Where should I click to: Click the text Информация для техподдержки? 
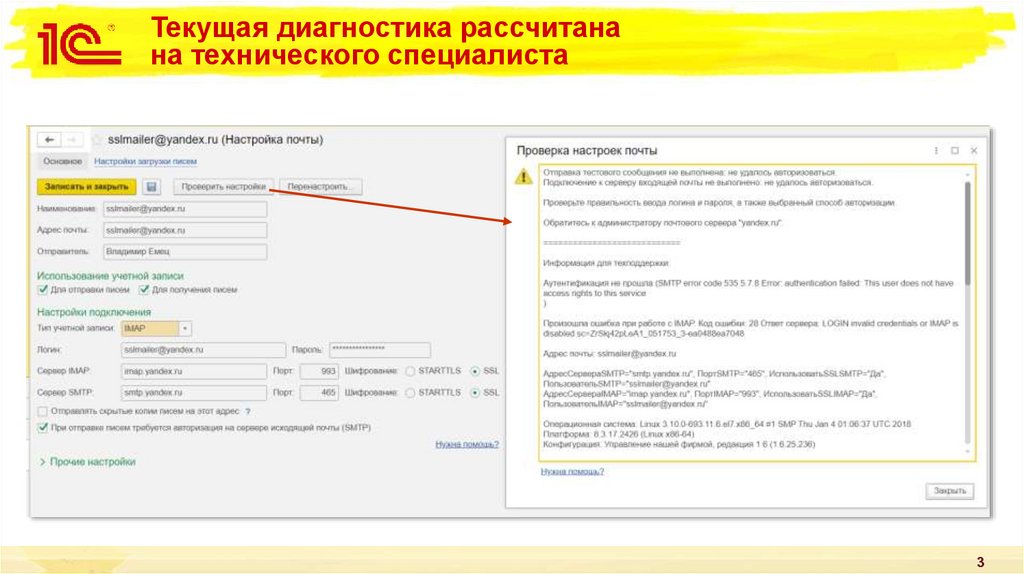(x=606, y=263)
